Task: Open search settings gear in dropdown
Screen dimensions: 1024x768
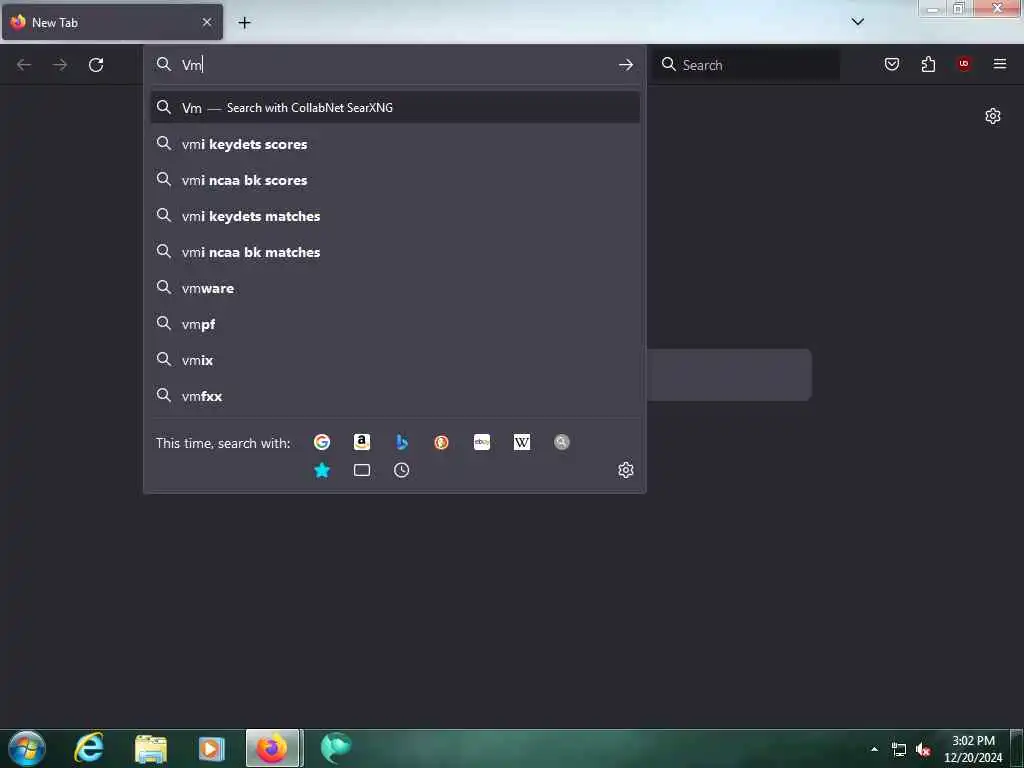Action: coord(626,470)
